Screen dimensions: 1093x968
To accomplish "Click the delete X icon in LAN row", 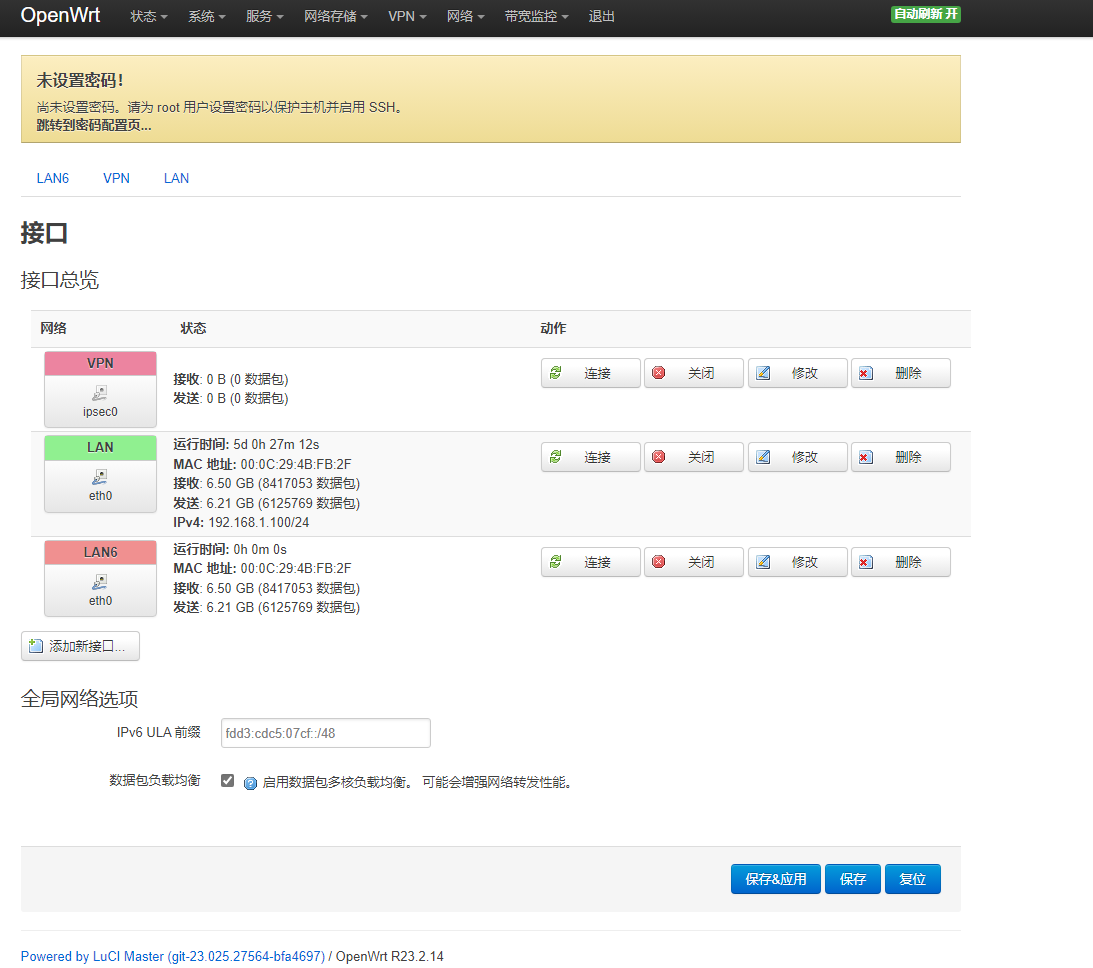I will [x=866, y=456].
